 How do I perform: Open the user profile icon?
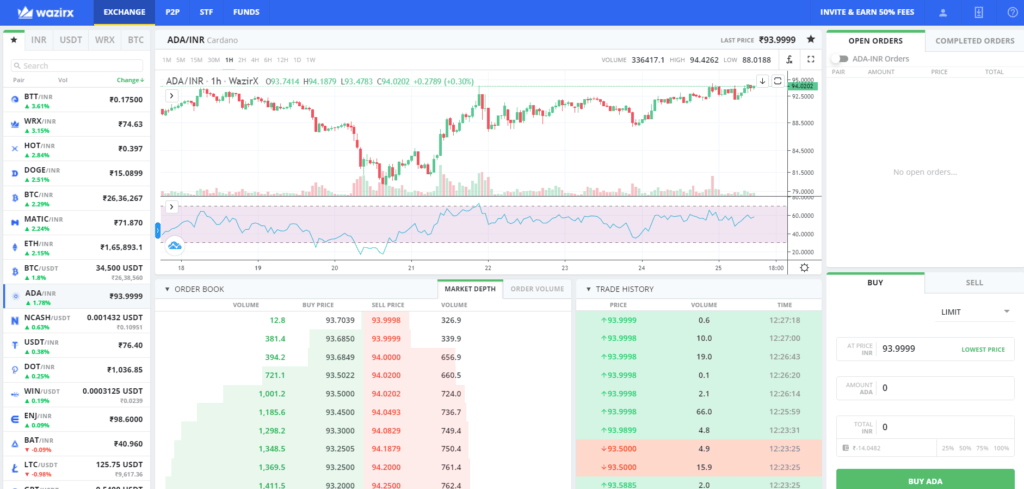(x=943, y=12)
